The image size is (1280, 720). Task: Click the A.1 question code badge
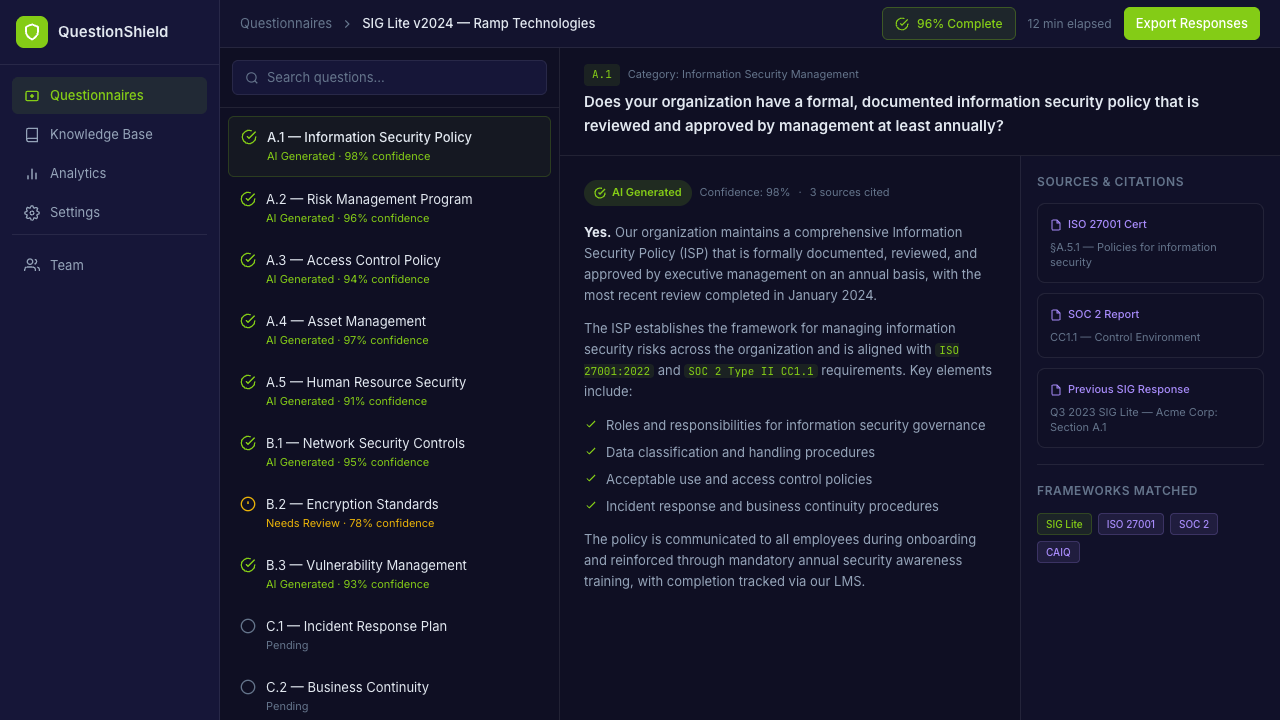(602, 75)
